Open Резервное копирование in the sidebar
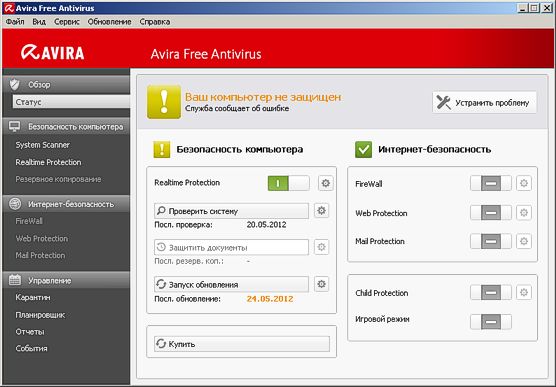 [x=58, y=179]
